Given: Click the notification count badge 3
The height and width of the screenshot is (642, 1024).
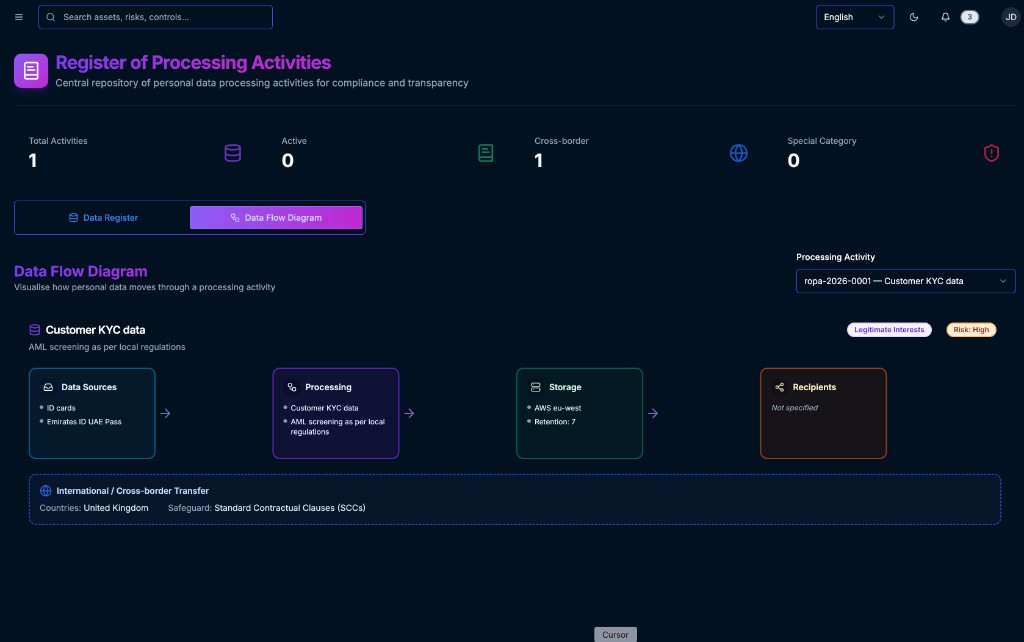Looking at the screenshot, I should coord(969,17).
